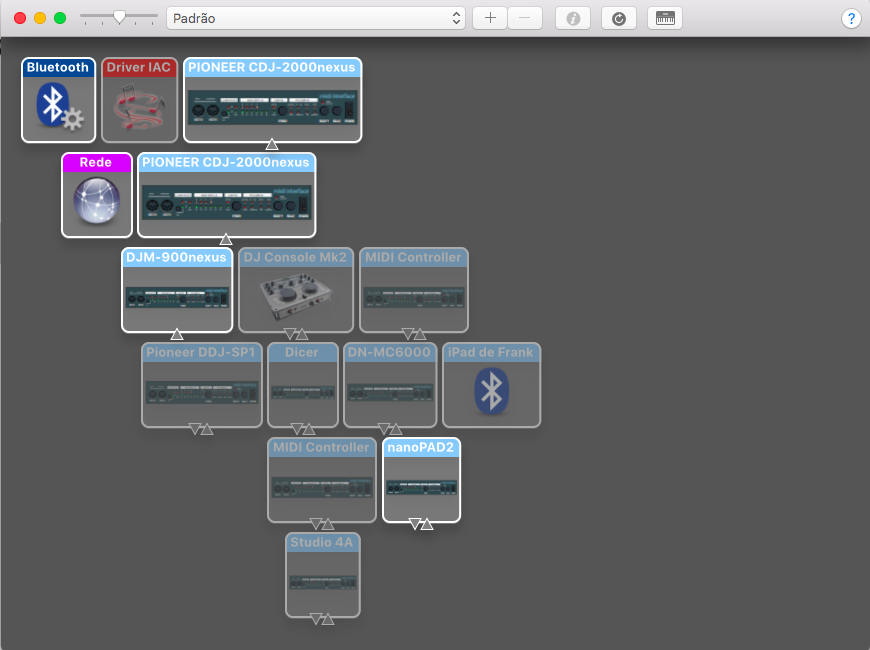The image size is (870, 650).
Task: Rescan MIDI with the circular arrow button
Action: coord(619,18)
